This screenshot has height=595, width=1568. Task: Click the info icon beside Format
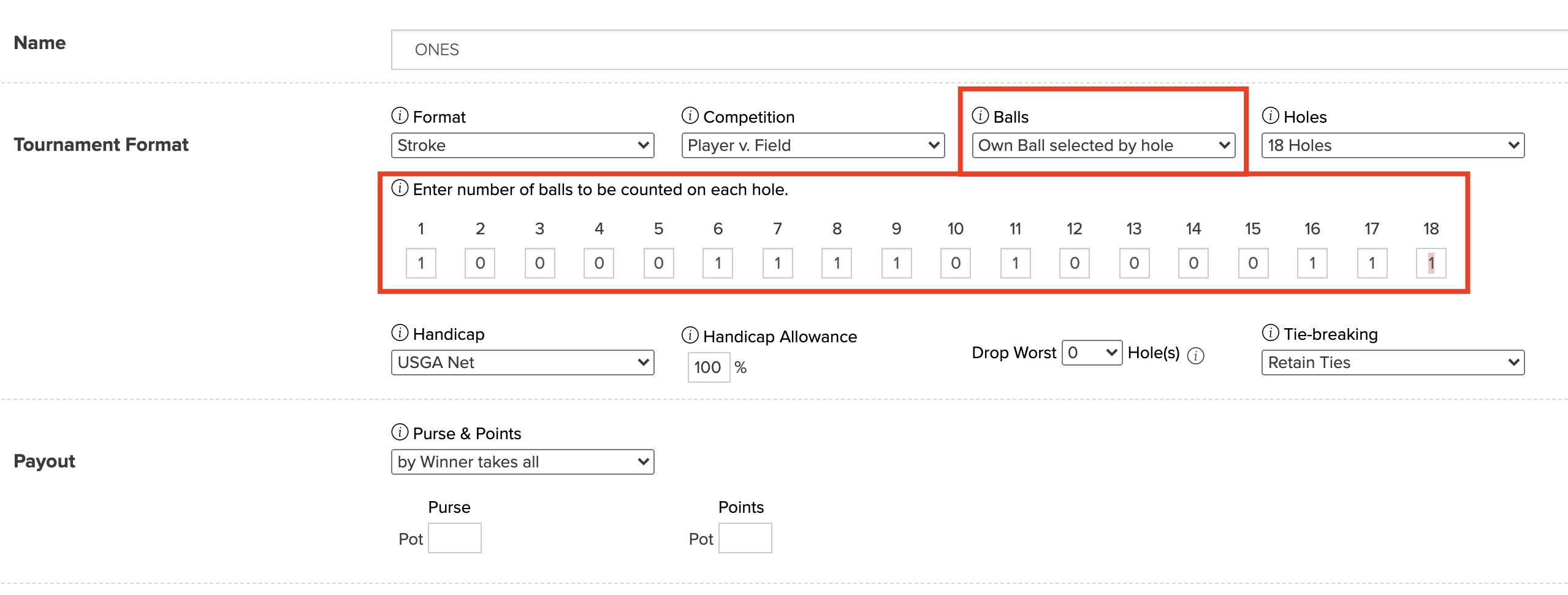(x=400, y=115)
